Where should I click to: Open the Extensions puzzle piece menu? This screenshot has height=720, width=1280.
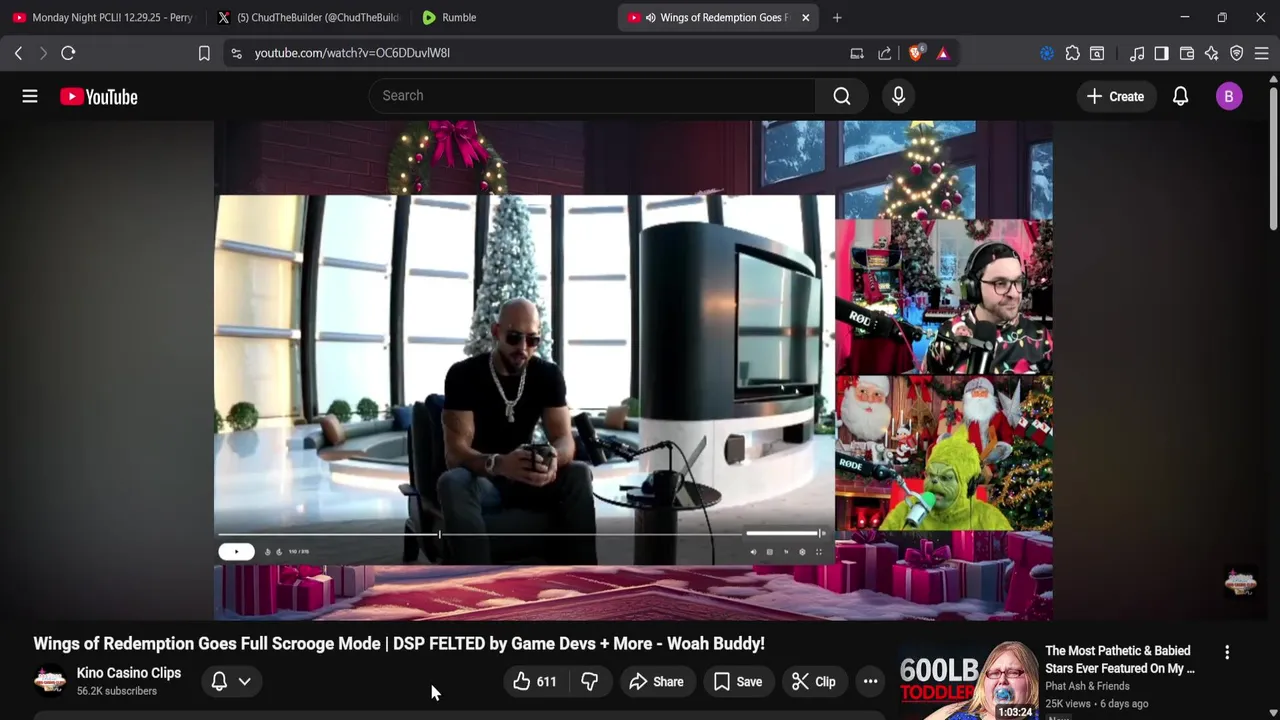(1072, 53)
